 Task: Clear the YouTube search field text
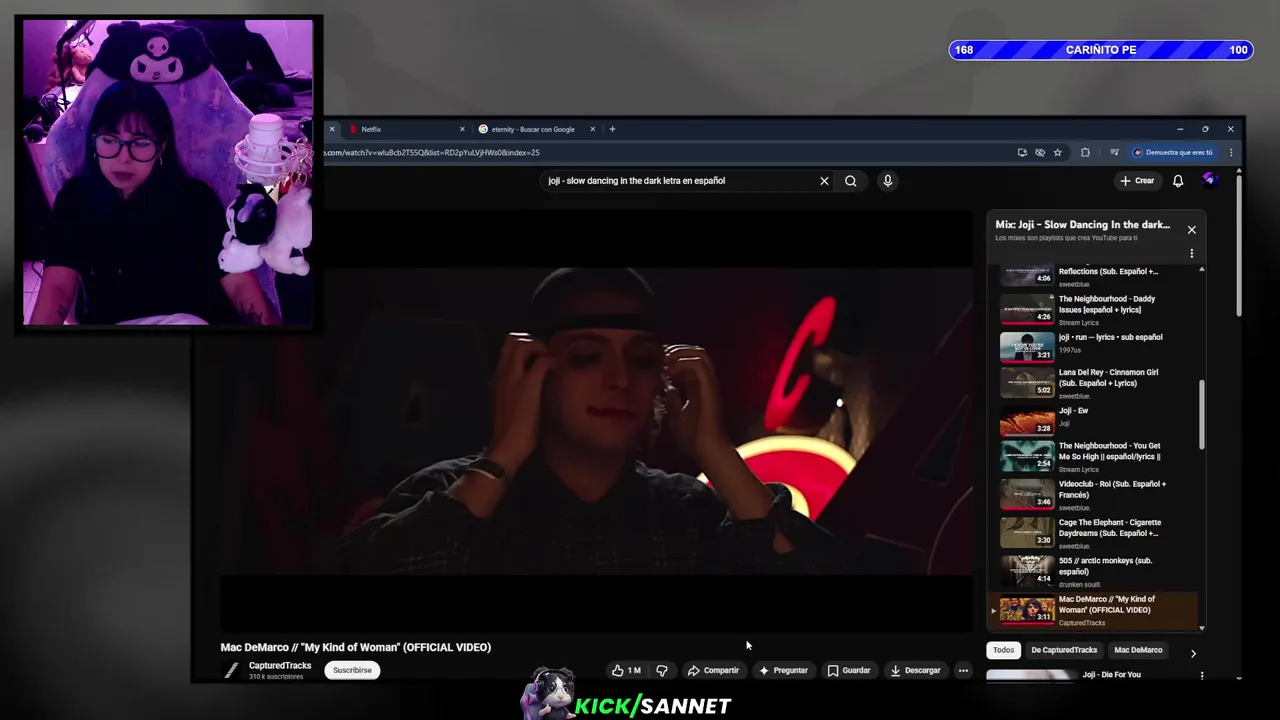point(824,181)
